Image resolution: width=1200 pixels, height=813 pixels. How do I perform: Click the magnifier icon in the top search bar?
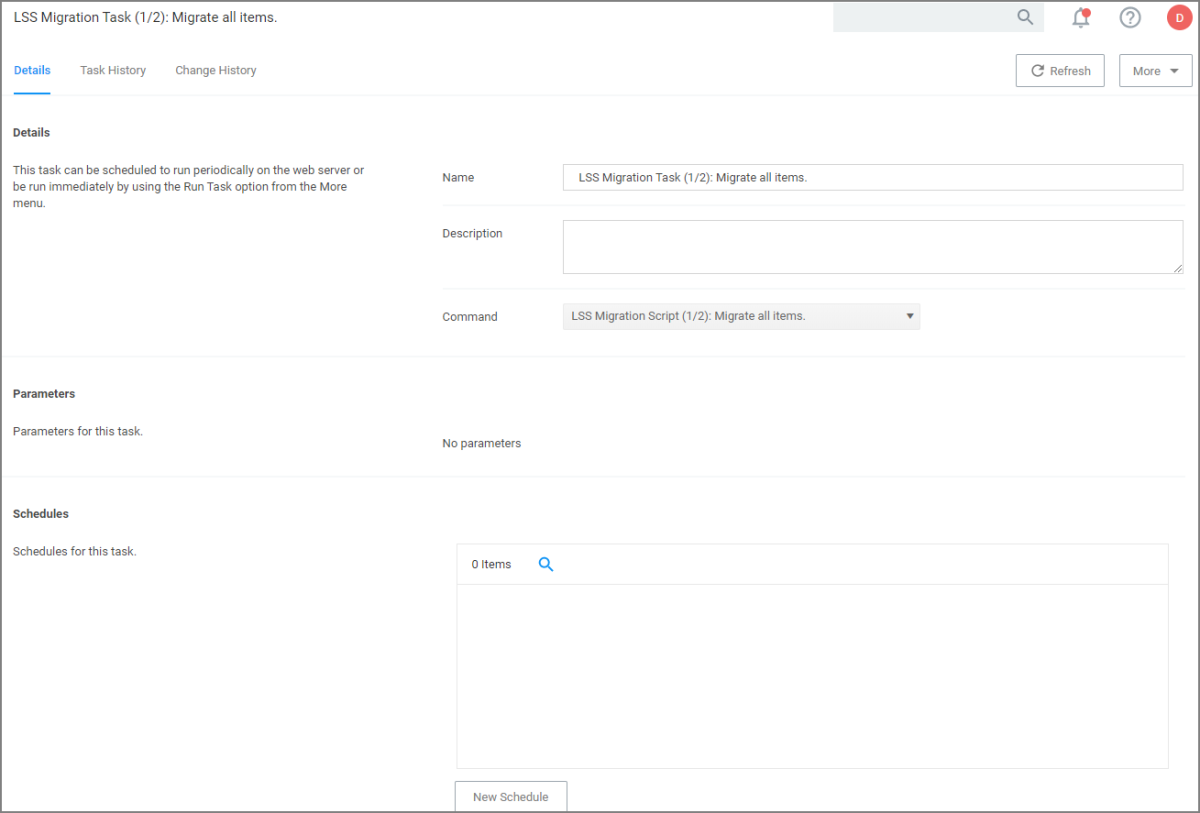[x=1025, y=17]
